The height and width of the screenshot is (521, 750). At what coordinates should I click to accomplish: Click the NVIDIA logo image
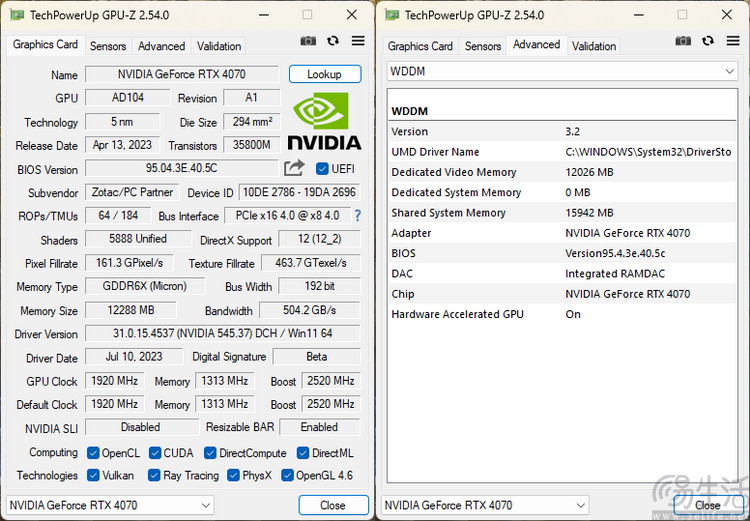pos(324,121)
